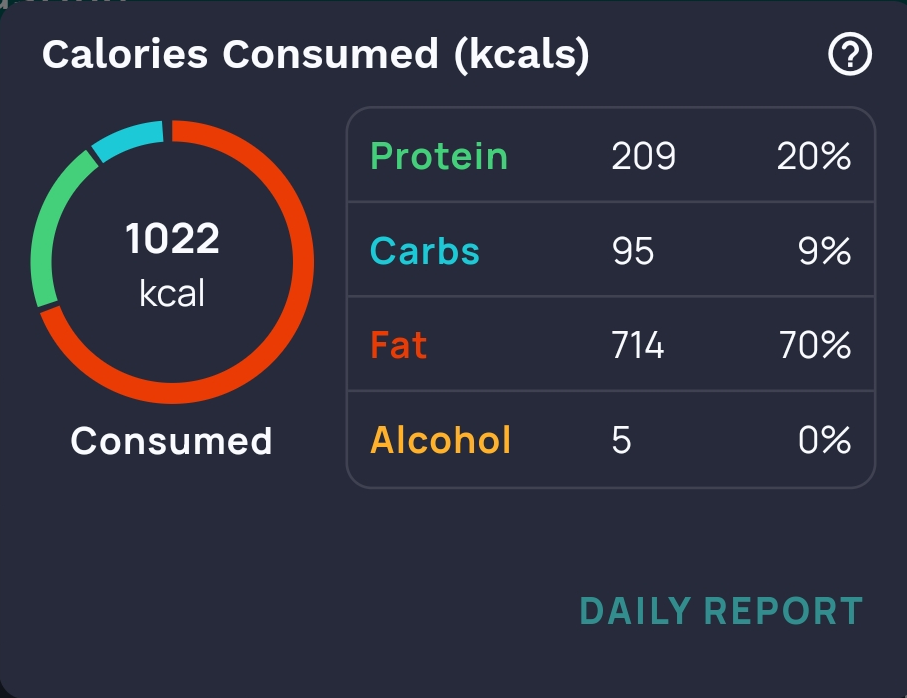This screenshot has height=698, width=907.
Task: Click the Calories Consumed (kcals) heading
Action: (316, 56)
